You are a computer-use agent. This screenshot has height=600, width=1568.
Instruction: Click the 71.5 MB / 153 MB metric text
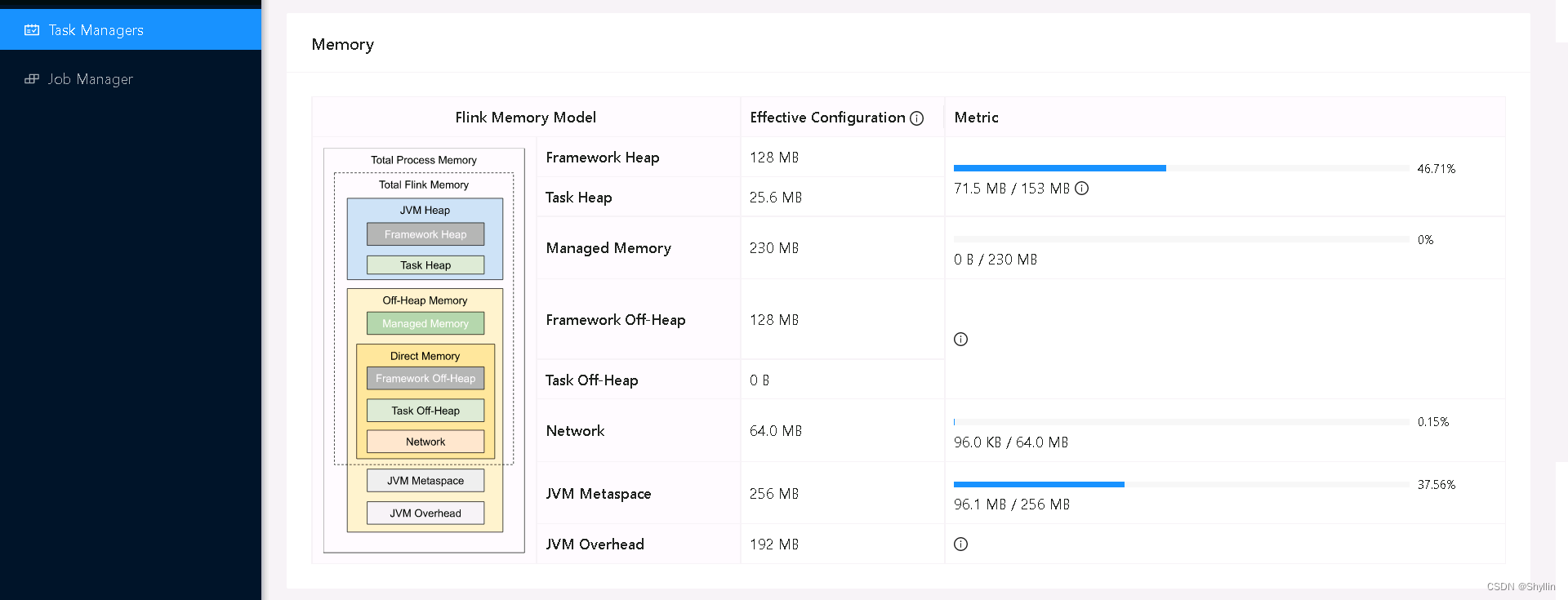(x=1012, y=189)
